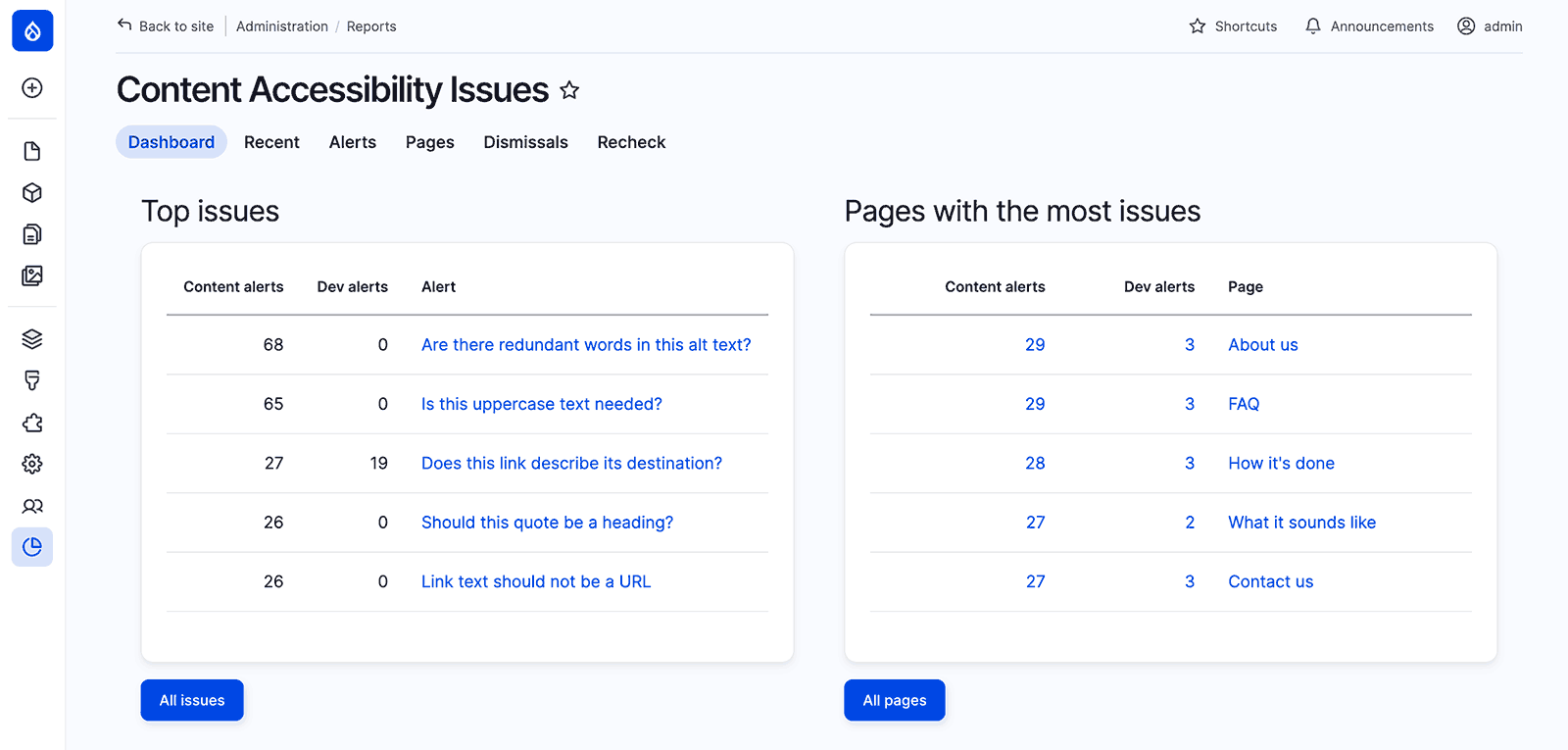Switch to the Alerts tab
The width and height of the screenshot is (1568, 750).
353,142
